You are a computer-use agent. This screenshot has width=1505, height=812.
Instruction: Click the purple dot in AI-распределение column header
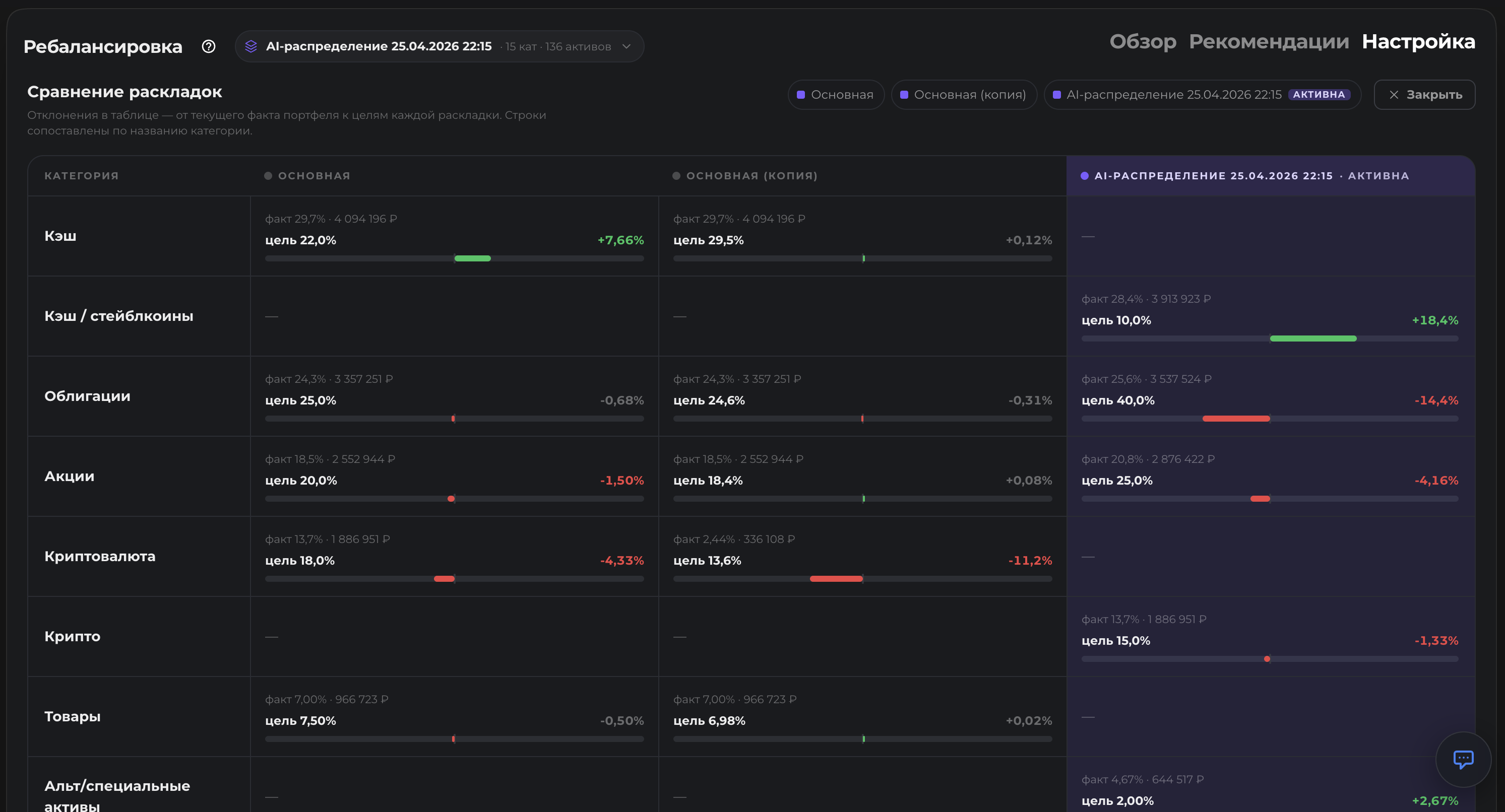(x=1084, y=176)
